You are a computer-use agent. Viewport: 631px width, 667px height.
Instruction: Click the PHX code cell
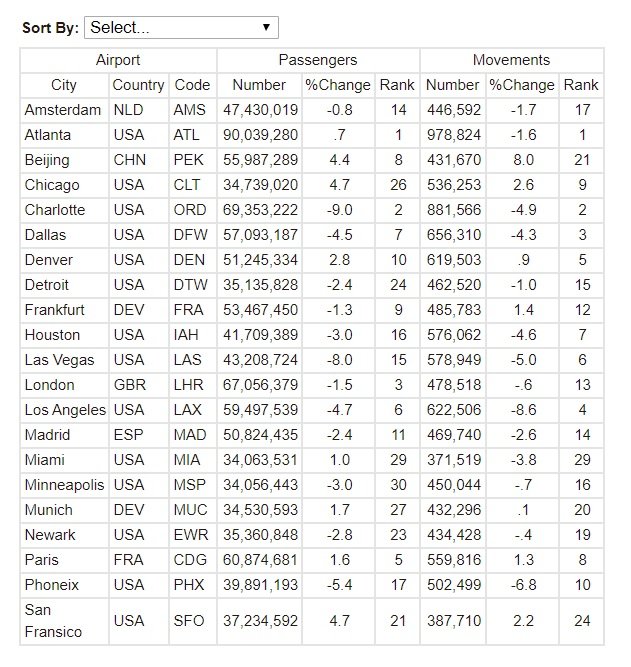tap(189, 585)
